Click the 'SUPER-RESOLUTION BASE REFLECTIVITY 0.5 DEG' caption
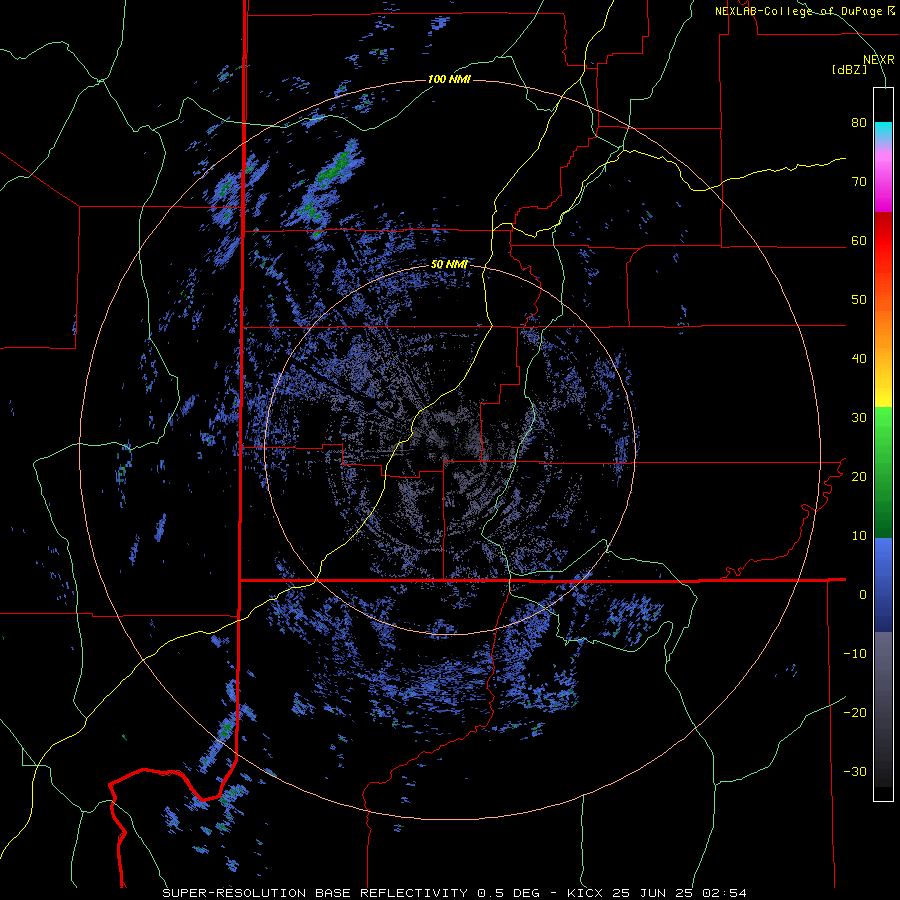The width and height of the screenshot is (900, 900). pyautogui.click(x=351, y=893)
